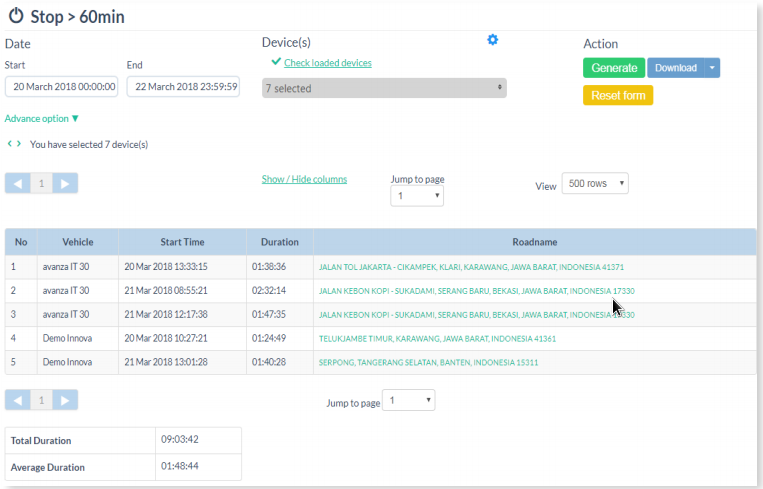Click the Check loaded devices link
This screenshot has height=489, width=763.
tap(327, 63)
